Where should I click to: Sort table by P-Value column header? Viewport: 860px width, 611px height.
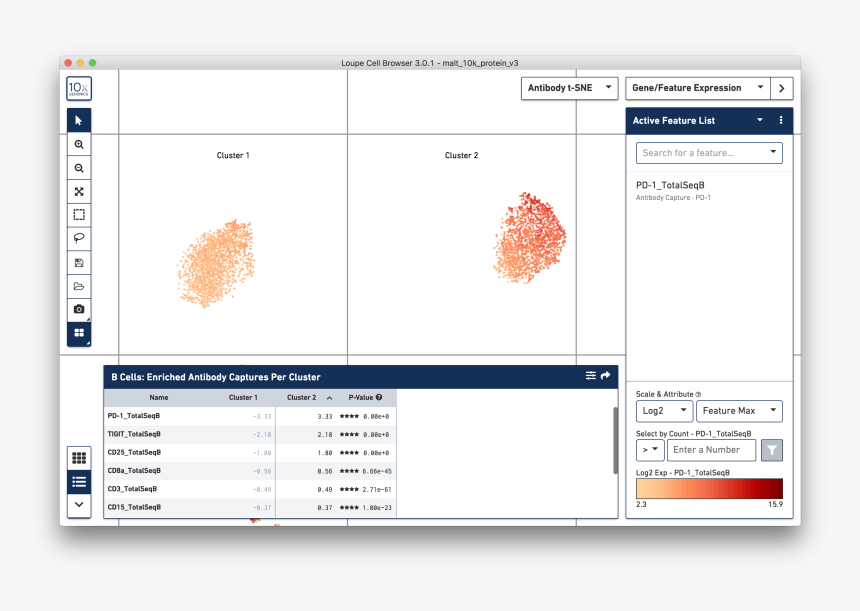(360, 397)
